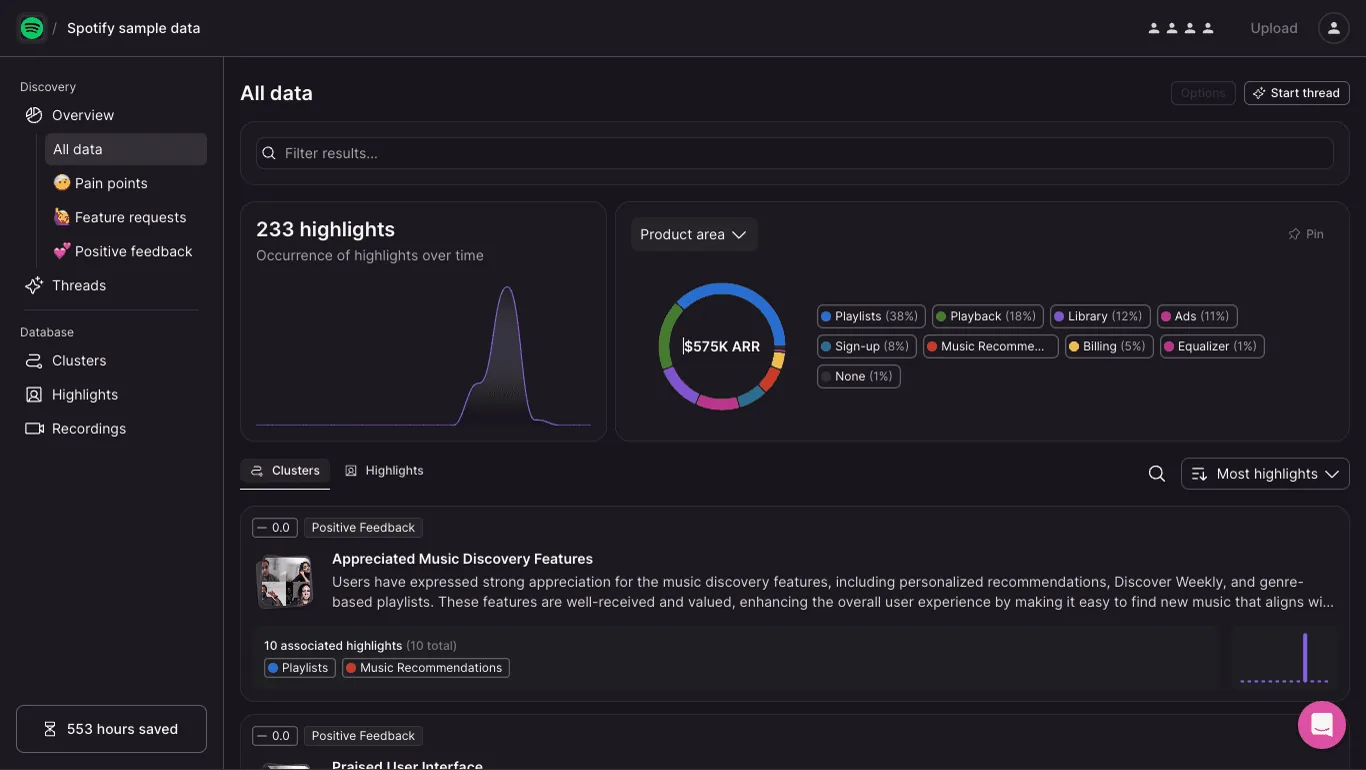Open Positive feedback view
Viewport: 1366px width, 770px height.
(126, 251)
